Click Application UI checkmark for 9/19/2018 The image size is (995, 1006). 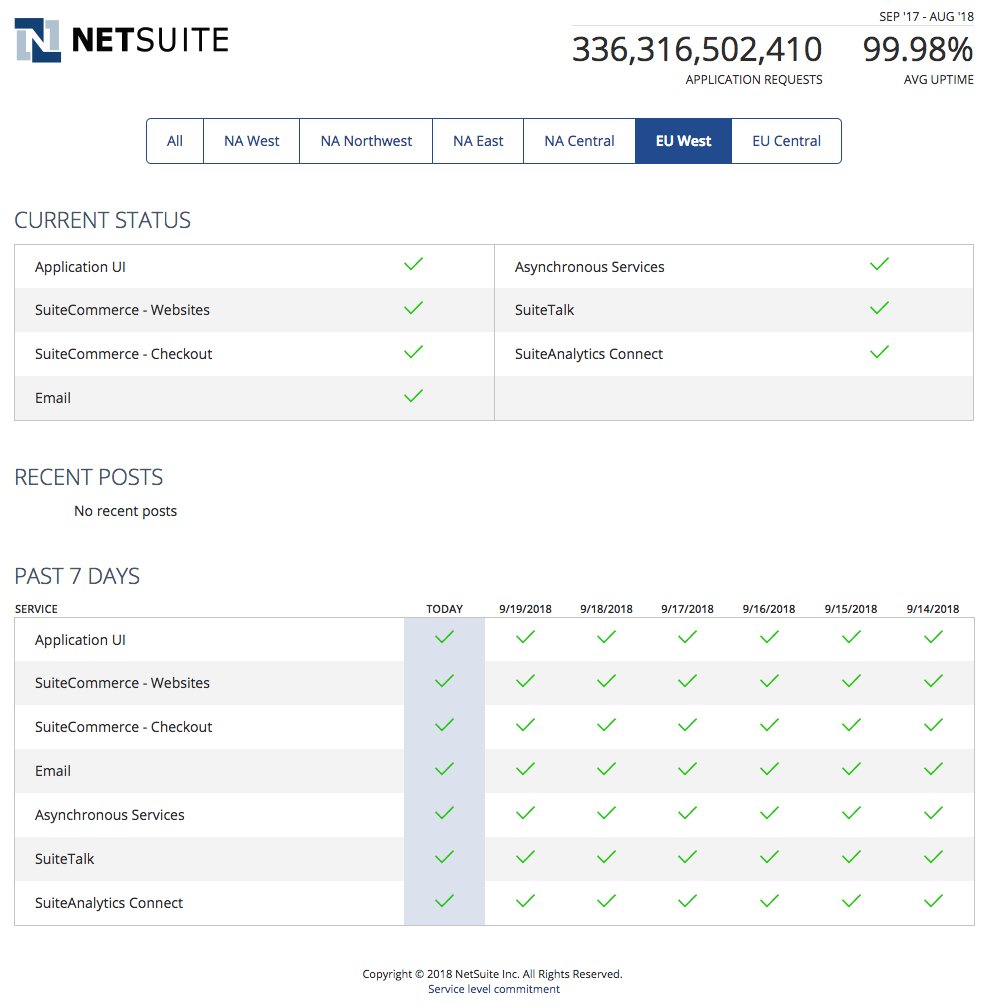525,637
